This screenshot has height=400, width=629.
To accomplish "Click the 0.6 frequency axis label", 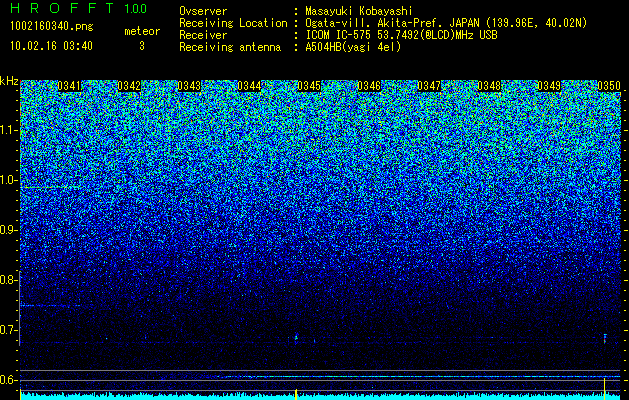I will tap(9, 380).
